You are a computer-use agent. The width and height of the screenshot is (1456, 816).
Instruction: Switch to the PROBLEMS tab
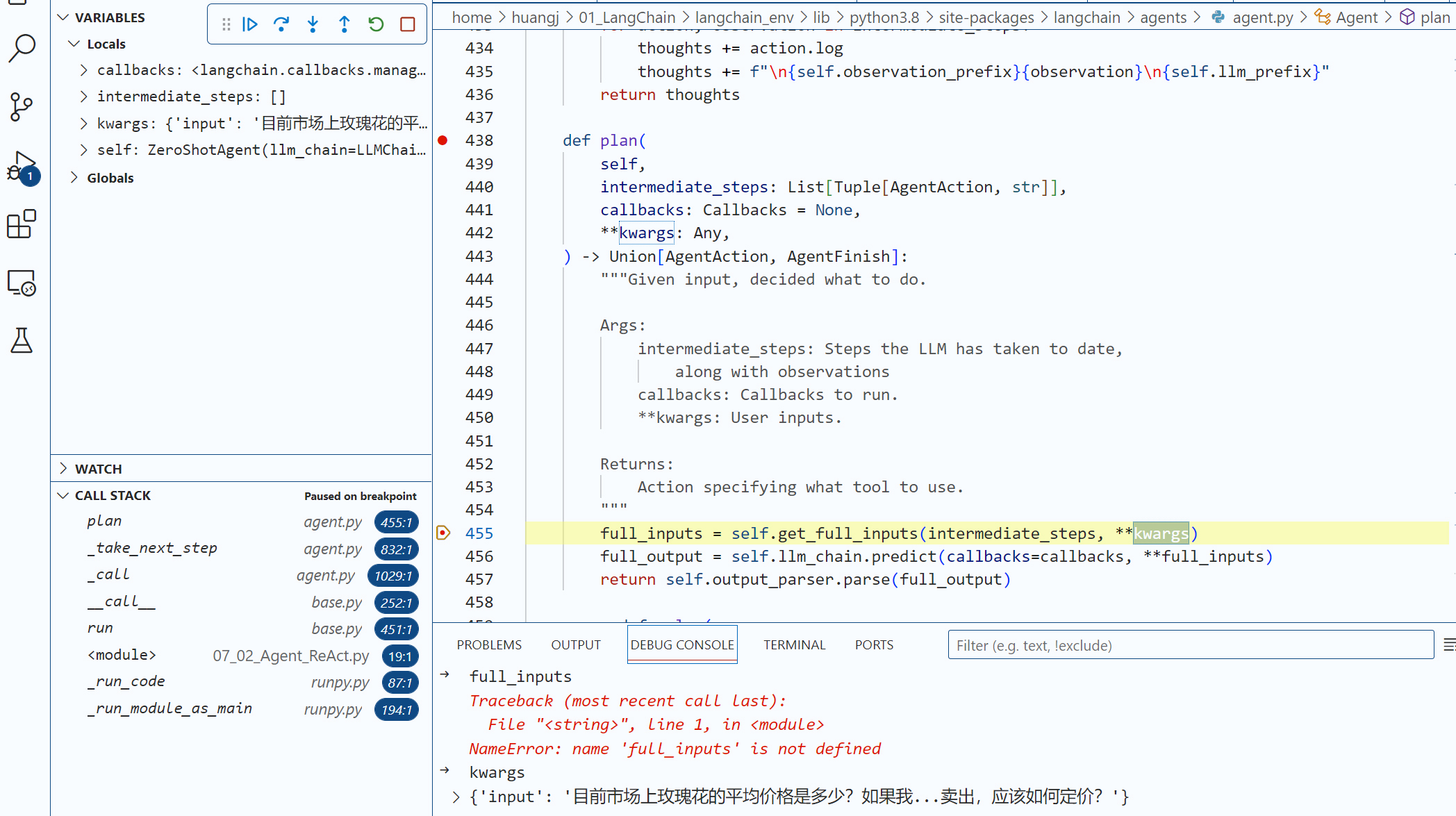489,645
